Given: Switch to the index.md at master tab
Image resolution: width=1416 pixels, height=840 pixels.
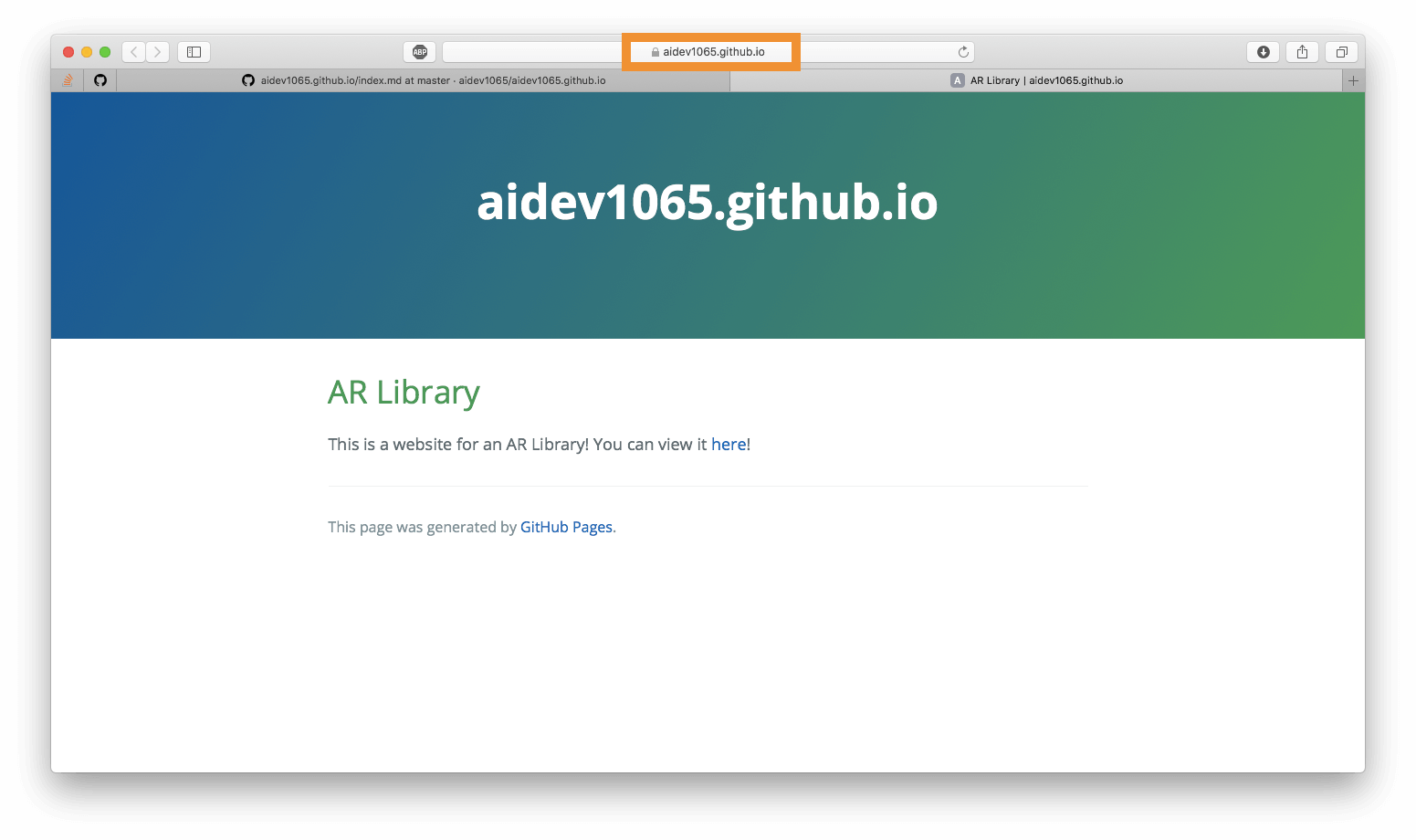Looking at the screenshot, I should tap(424, 80).
